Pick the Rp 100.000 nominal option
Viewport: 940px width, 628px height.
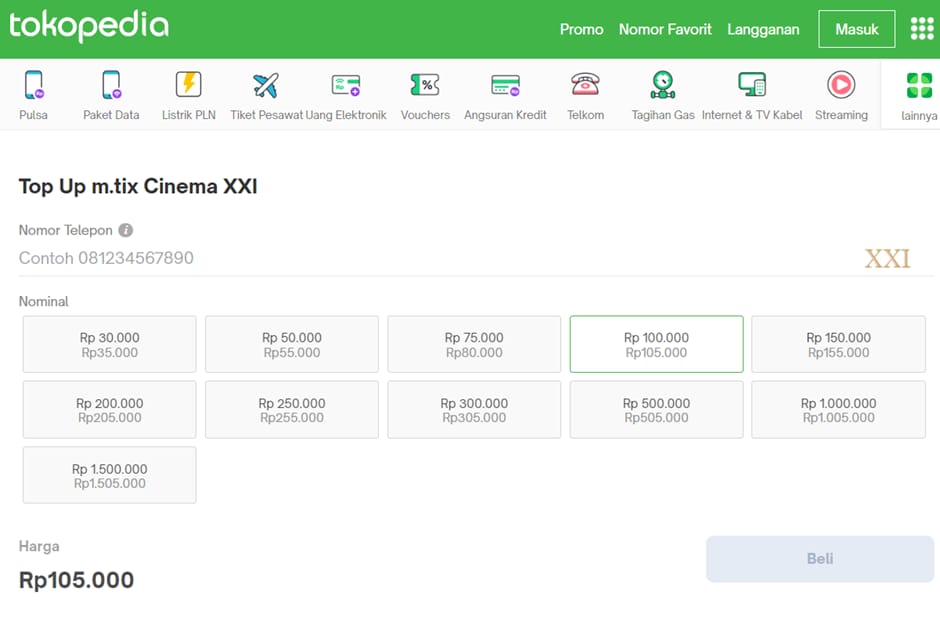pyautogui.click(x=656, y=345)
